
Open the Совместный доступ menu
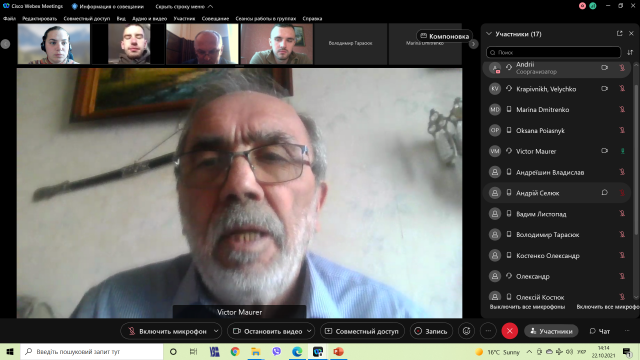[87, 18]
